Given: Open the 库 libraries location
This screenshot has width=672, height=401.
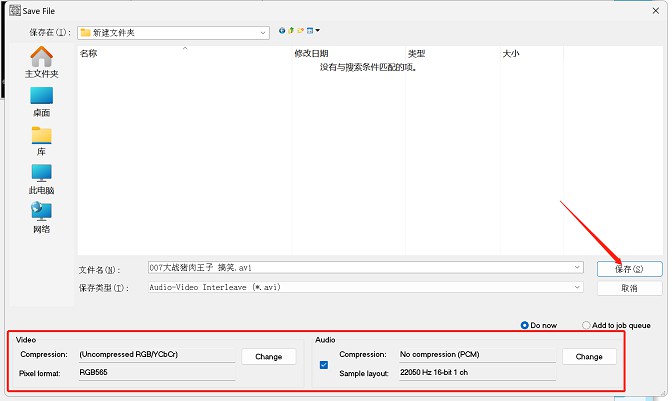Looking at the screenshot, I should pos(41,140).
